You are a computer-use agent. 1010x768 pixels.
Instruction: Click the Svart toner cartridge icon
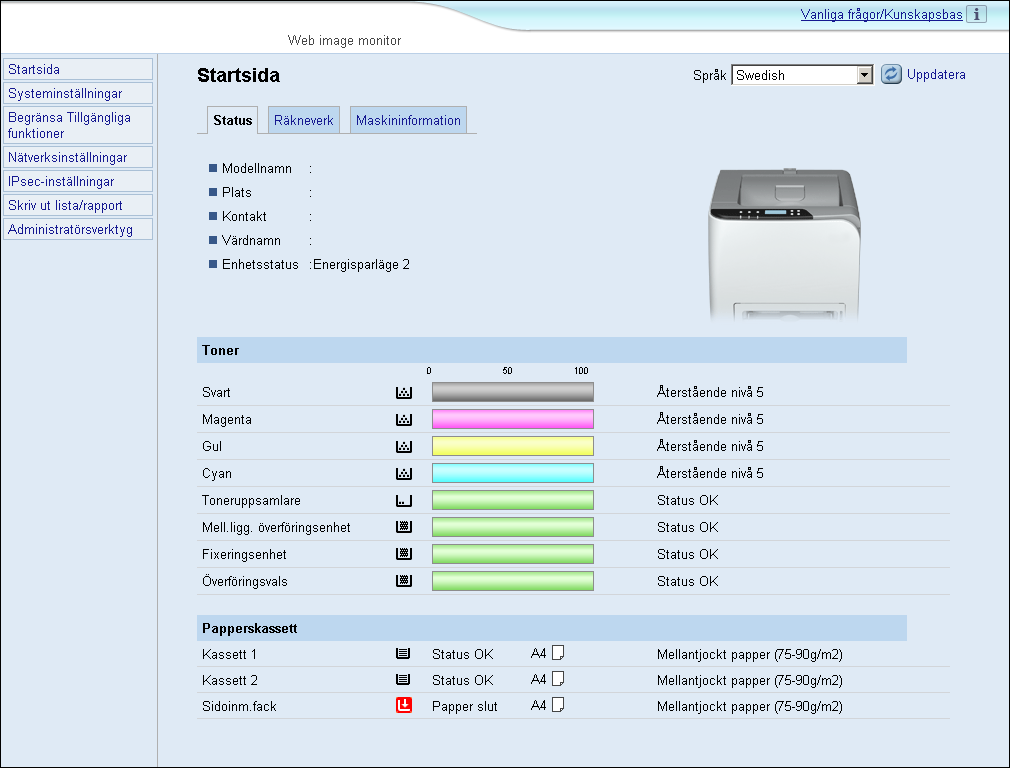(x=404, y=392)
